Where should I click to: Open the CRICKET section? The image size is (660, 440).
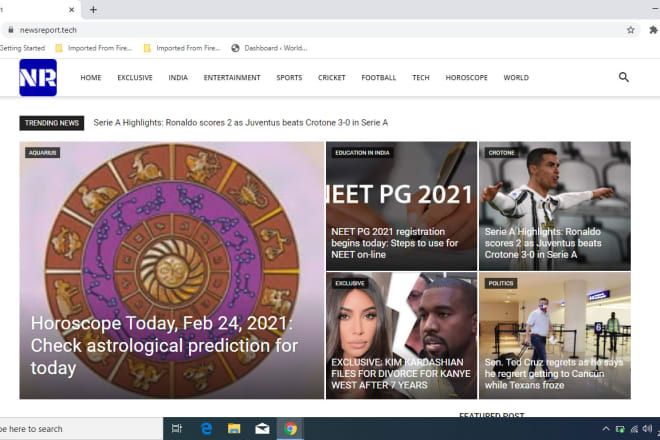tap(332, 77)
